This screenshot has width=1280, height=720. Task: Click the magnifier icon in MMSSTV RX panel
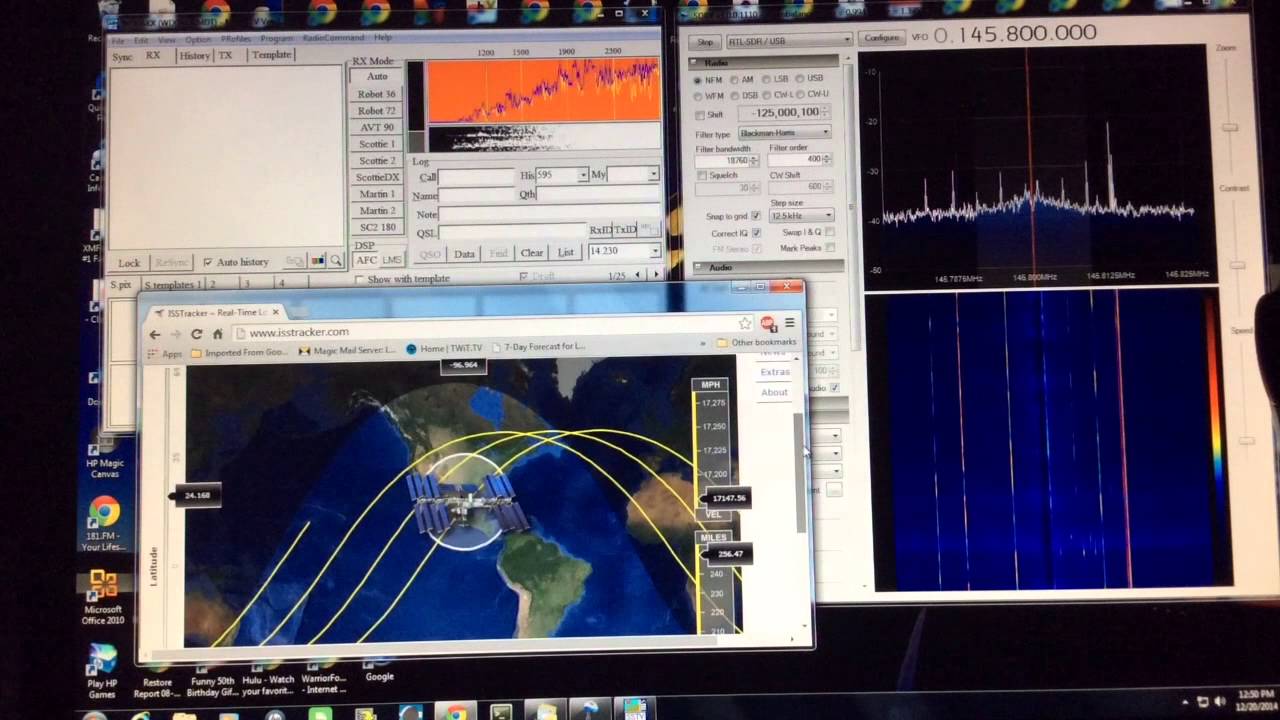coord(336,261)
